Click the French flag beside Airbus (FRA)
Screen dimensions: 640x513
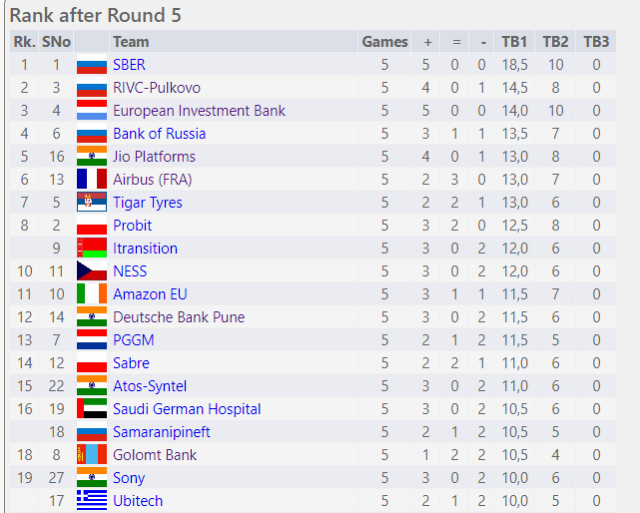pyautogui.click(x=92, y=179)
